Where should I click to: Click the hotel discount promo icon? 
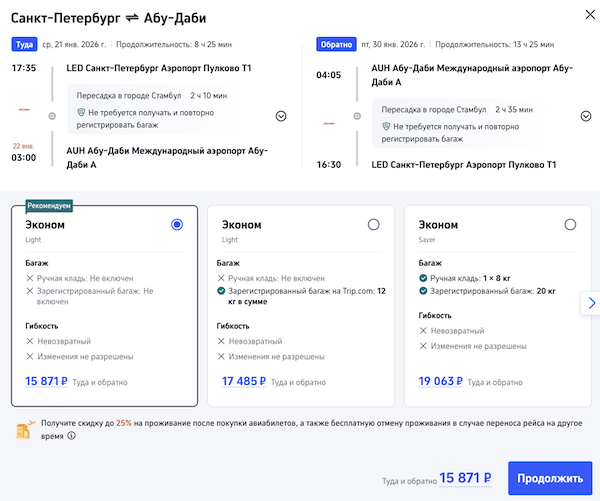point(25,430)
